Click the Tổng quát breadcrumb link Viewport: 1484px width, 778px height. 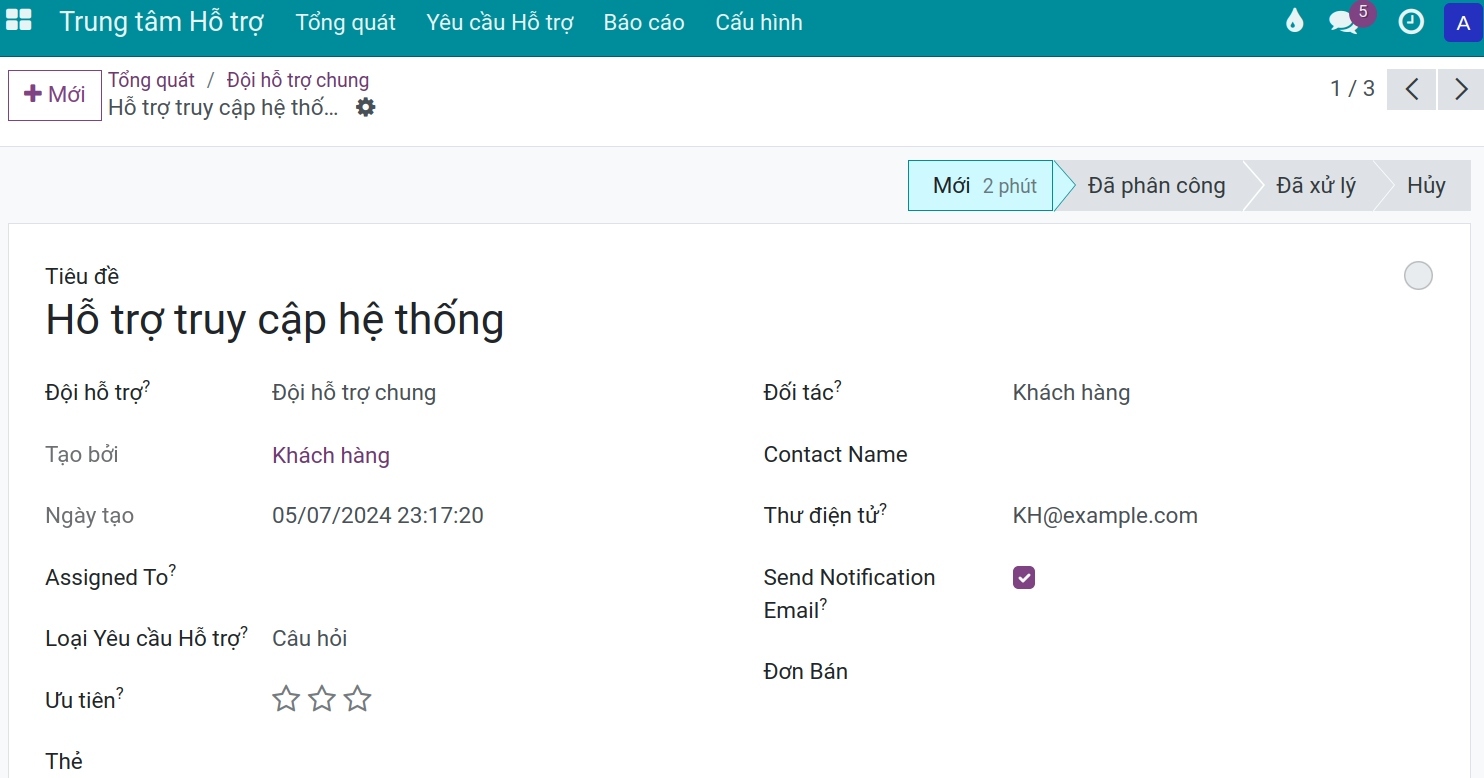151,80
